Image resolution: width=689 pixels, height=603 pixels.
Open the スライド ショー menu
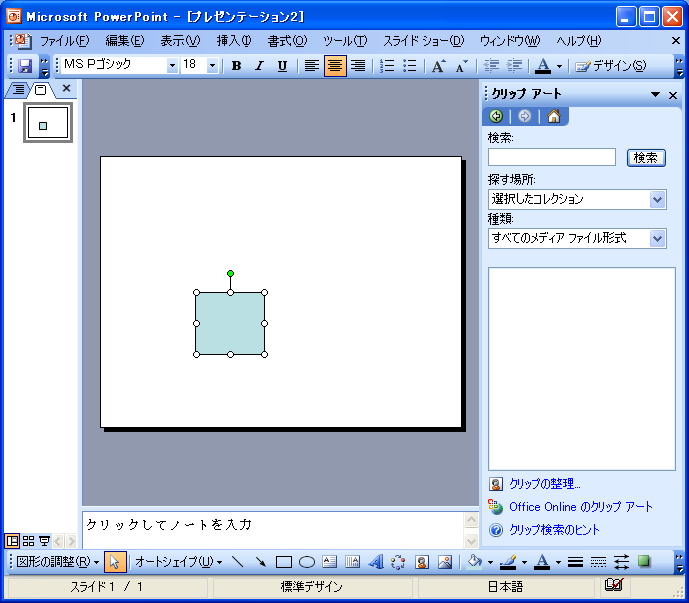(423, 41)
